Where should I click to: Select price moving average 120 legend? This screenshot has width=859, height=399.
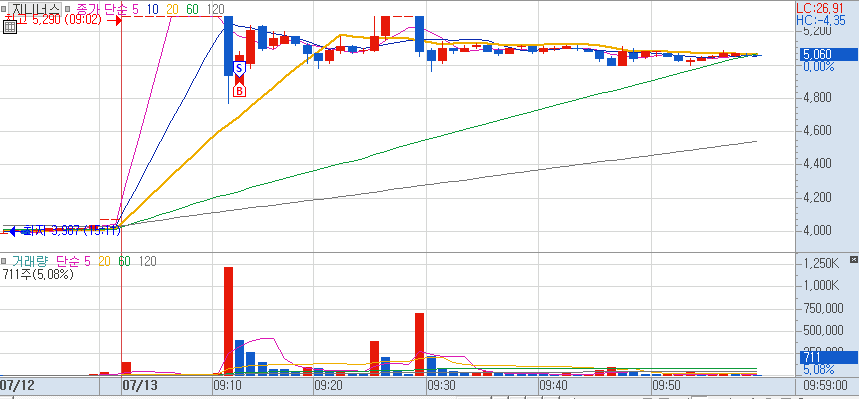pos(217,9)
